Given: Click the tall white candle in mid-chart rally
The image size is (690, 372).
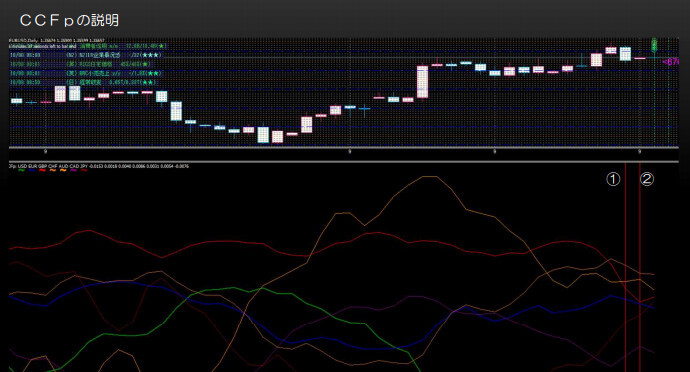Looking at the screenshot, I should 422,82.
